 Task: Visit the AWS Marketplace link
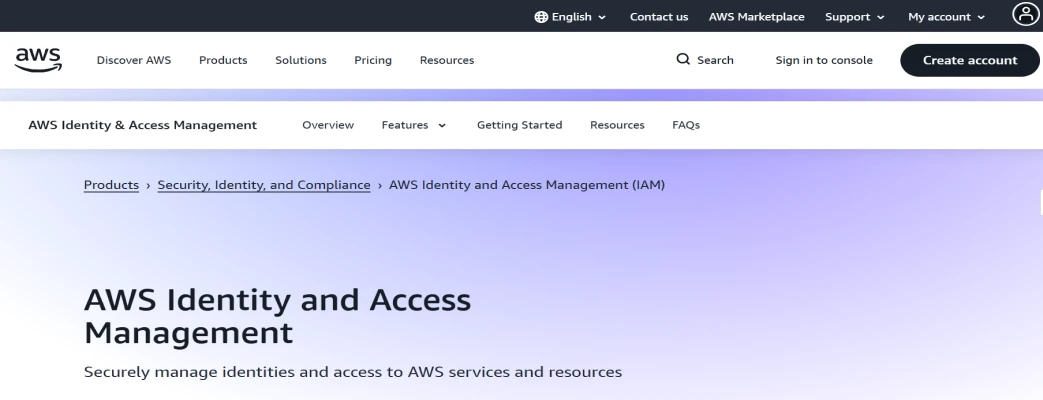[756, 17]
